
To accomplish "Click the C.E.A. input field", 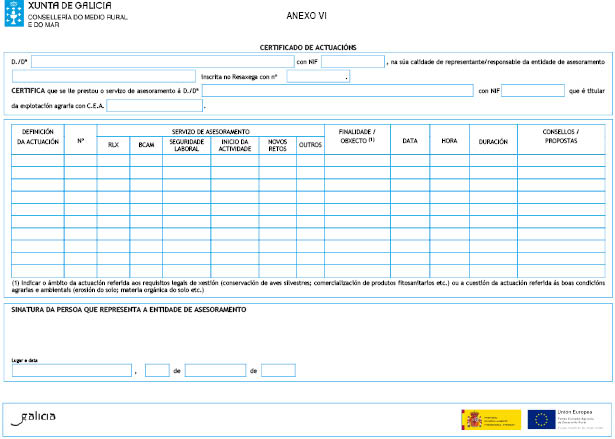I will pyautogui.click(x=154, y=105).
